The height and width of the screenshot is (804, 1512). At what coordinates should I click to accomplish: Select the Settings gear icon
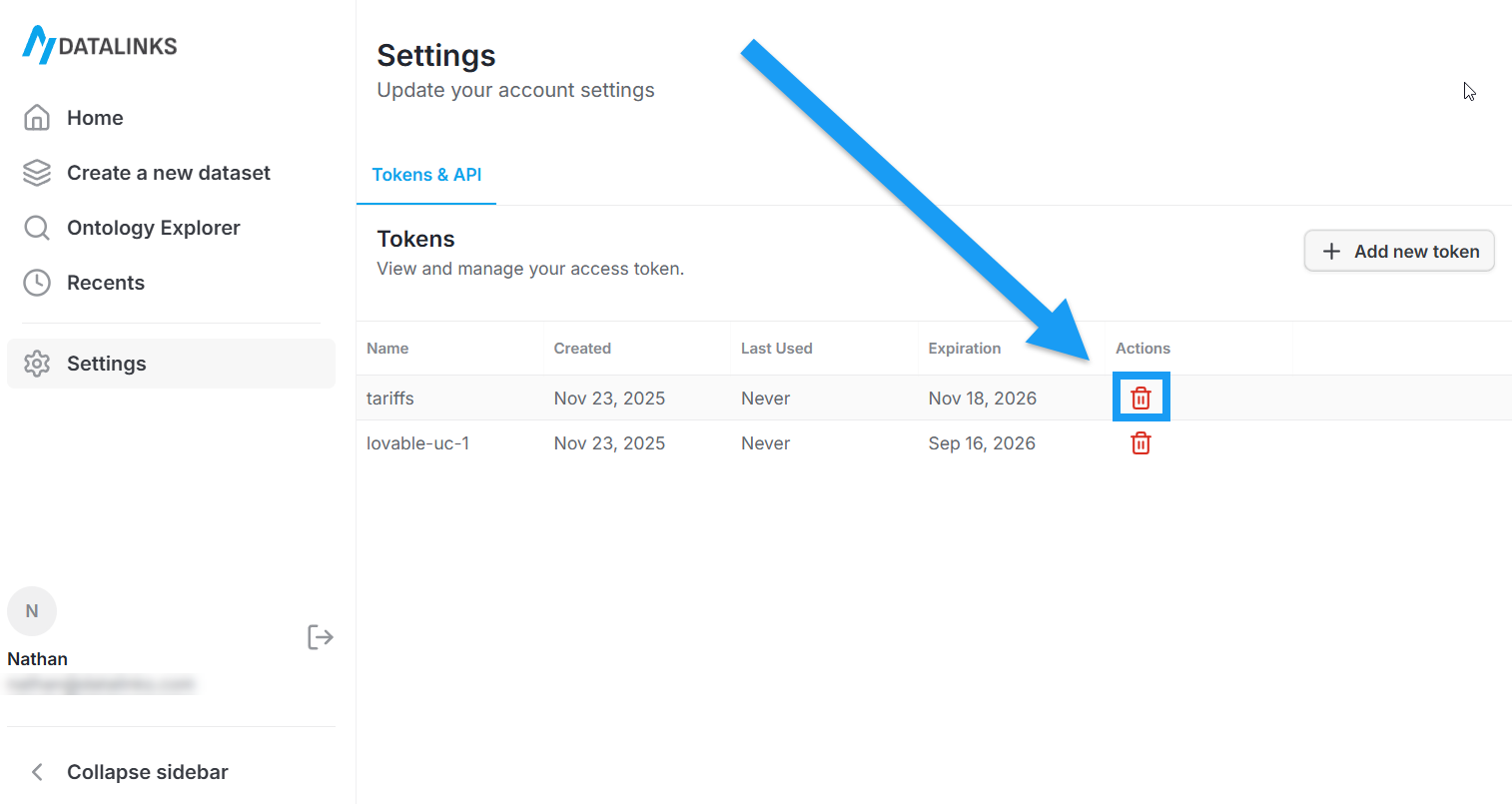pos(36,364)
